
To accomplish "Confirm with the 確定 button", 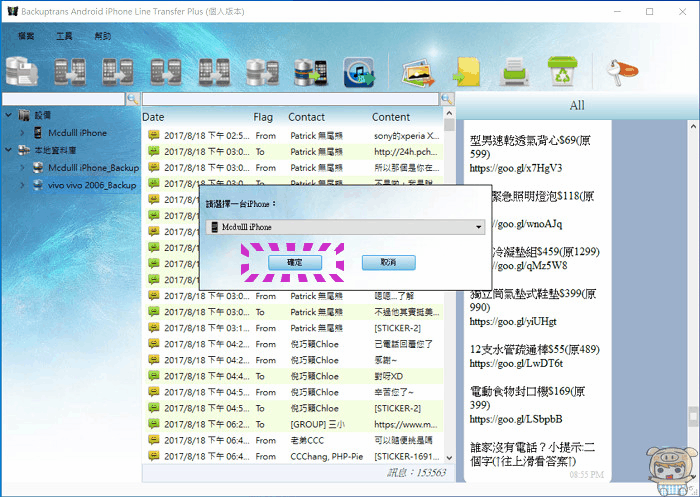I will pyautogui.click(x=295, y=263).
